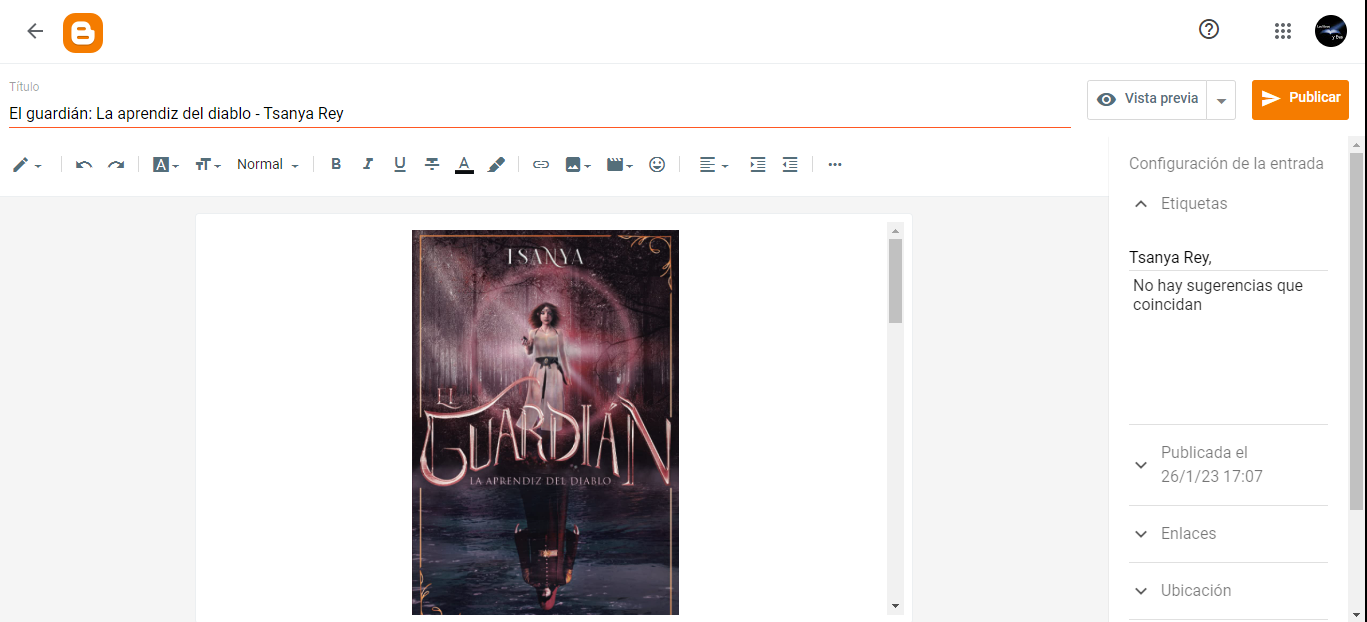Click the Vista previa button

pos(1147,99)
